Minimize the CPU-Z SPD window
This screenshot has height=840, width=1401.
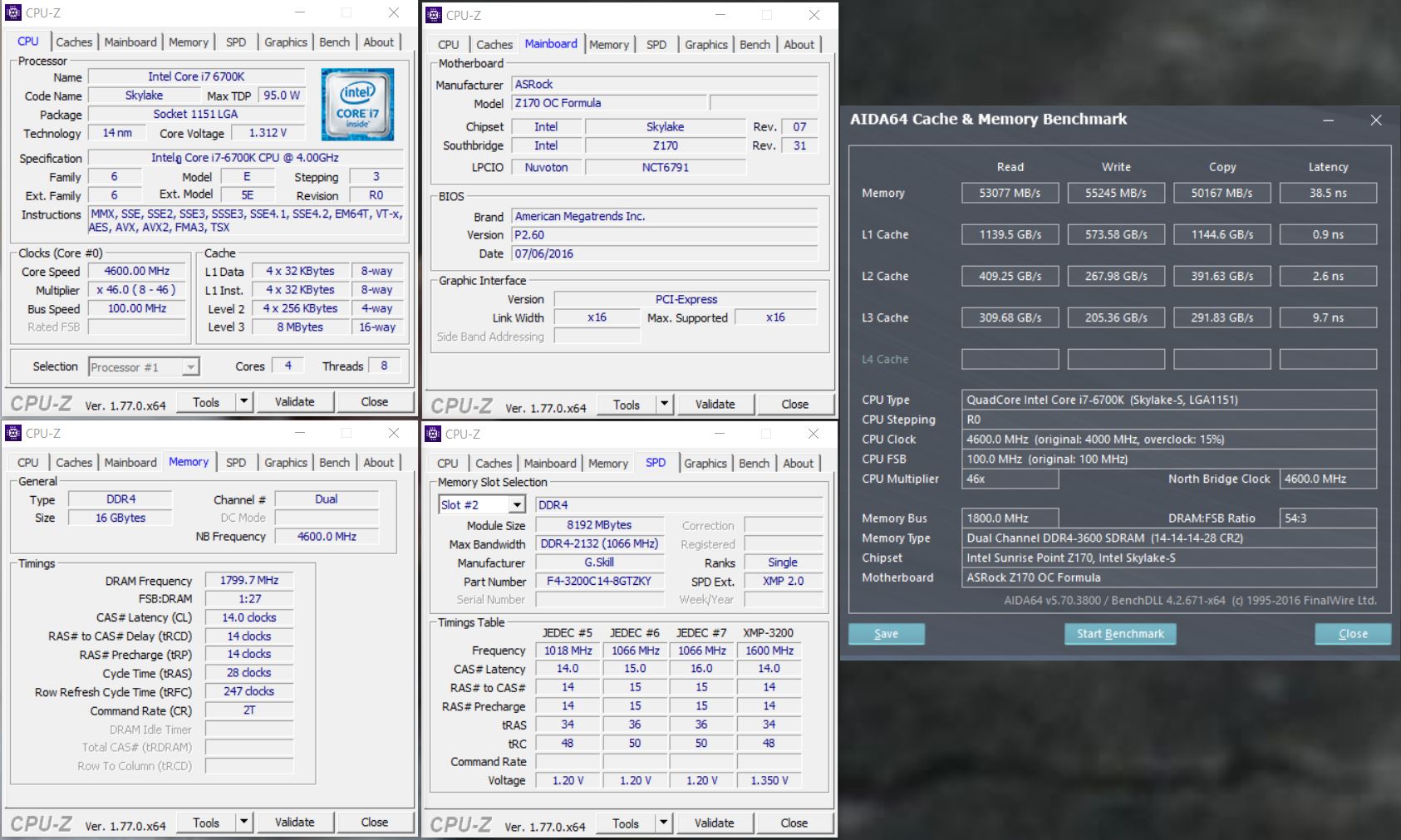[720, 434]
